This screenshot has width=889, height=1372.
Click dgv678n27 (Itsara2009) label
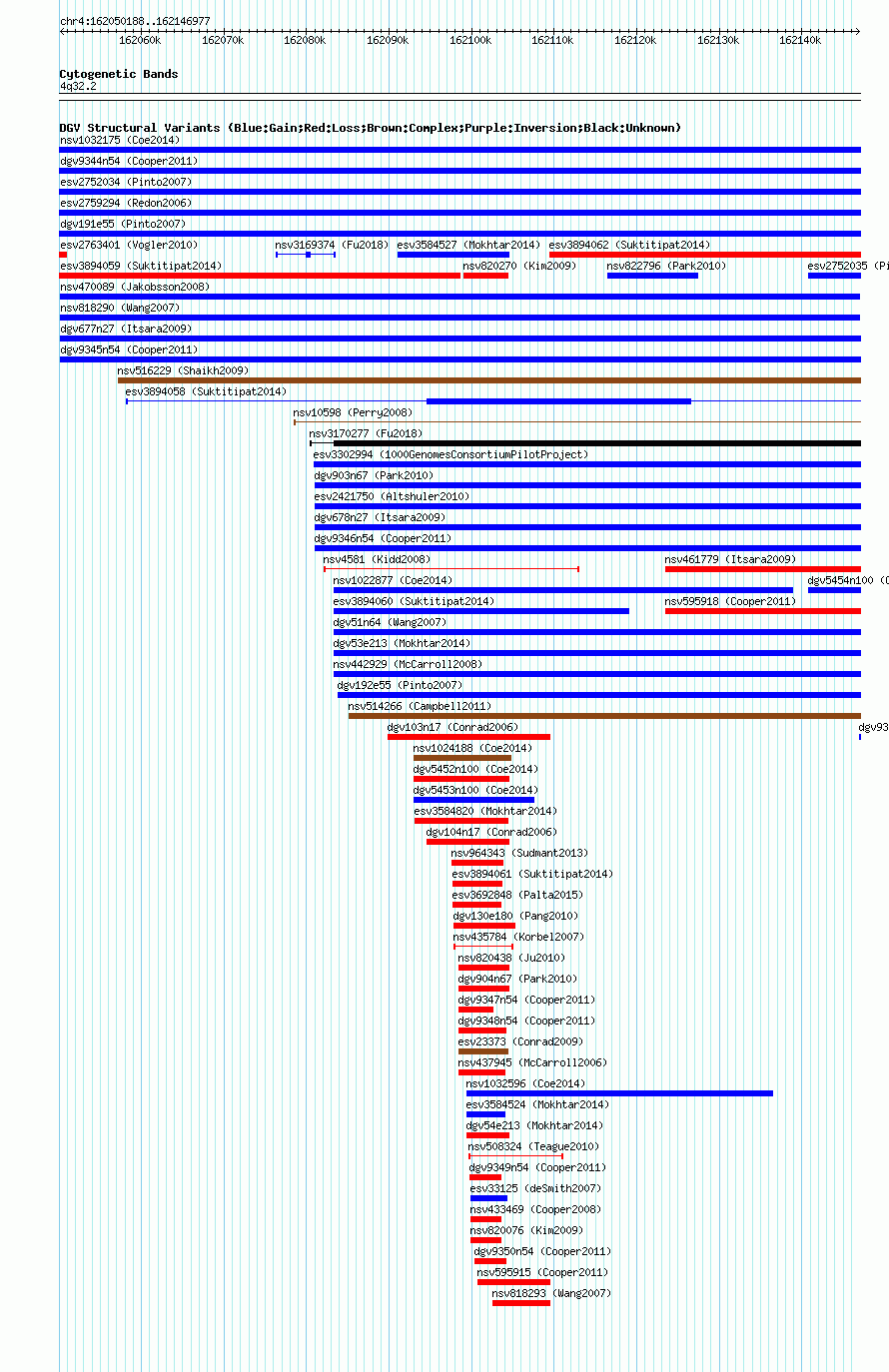tap(381, 517)
